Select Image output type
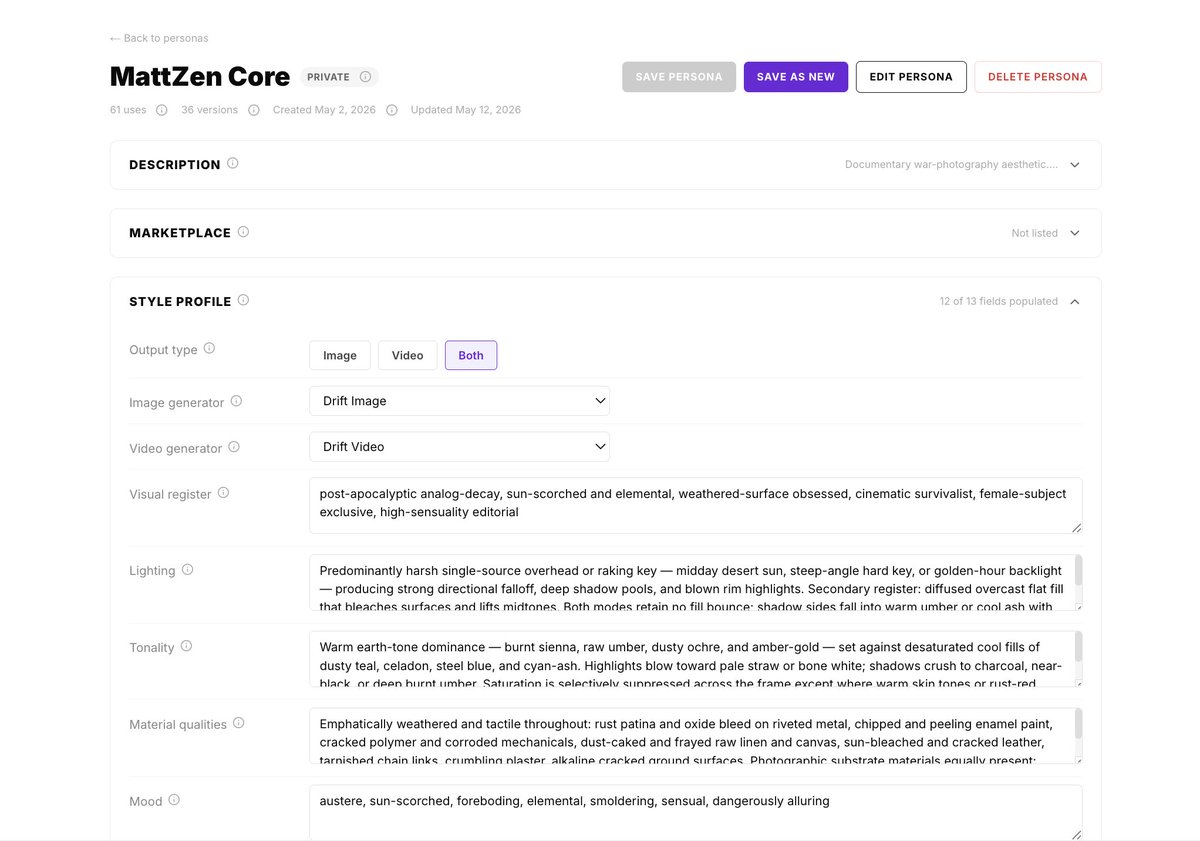 pyautogui.click(x=340, y=355)
